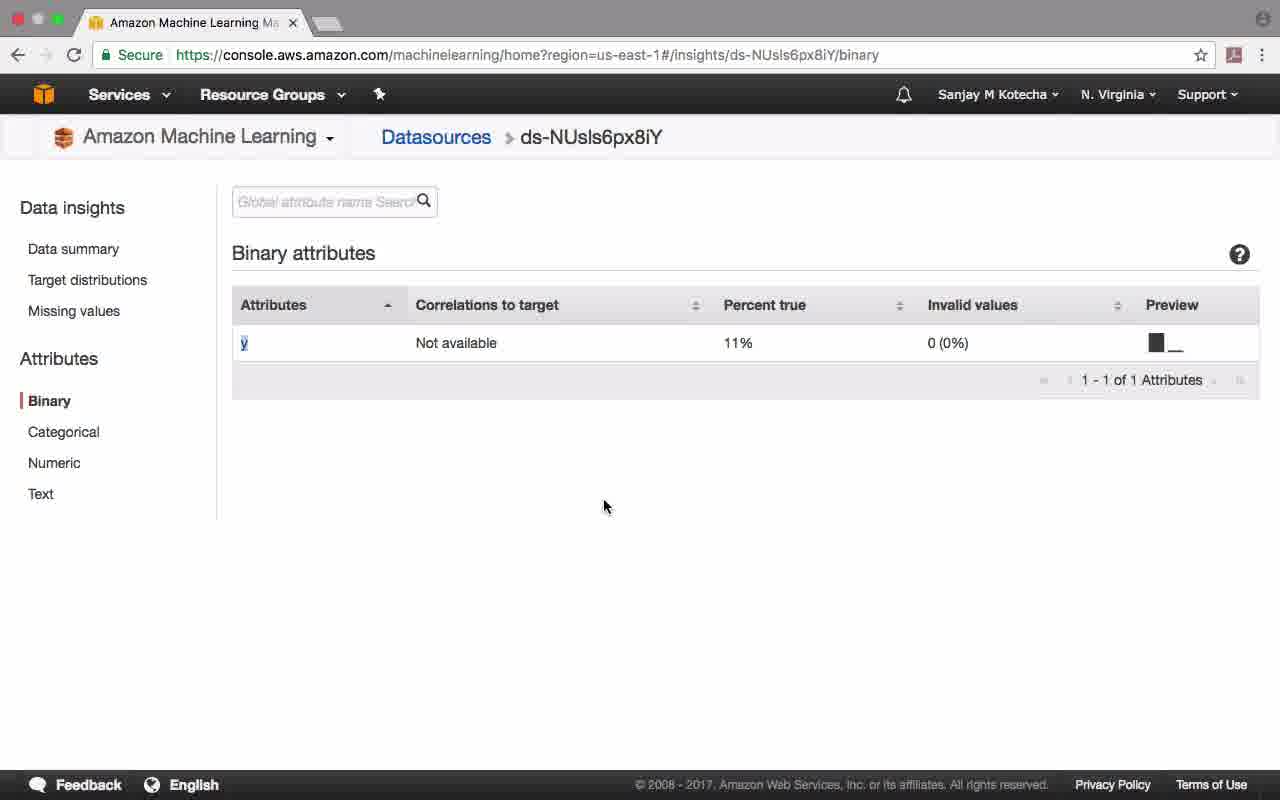Click the globe language icon

(152, 785)
